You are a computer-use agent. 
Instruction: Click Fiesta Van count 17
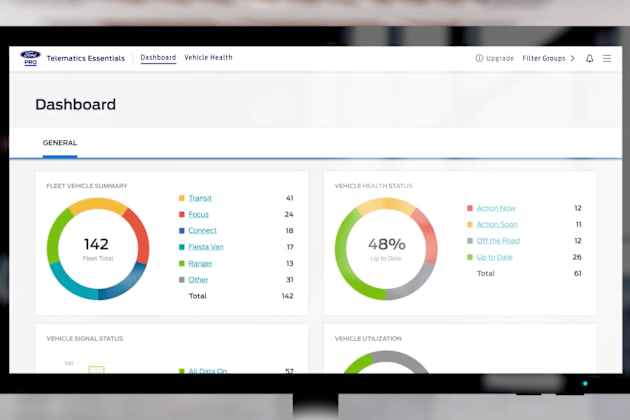[x=290, y=247]
